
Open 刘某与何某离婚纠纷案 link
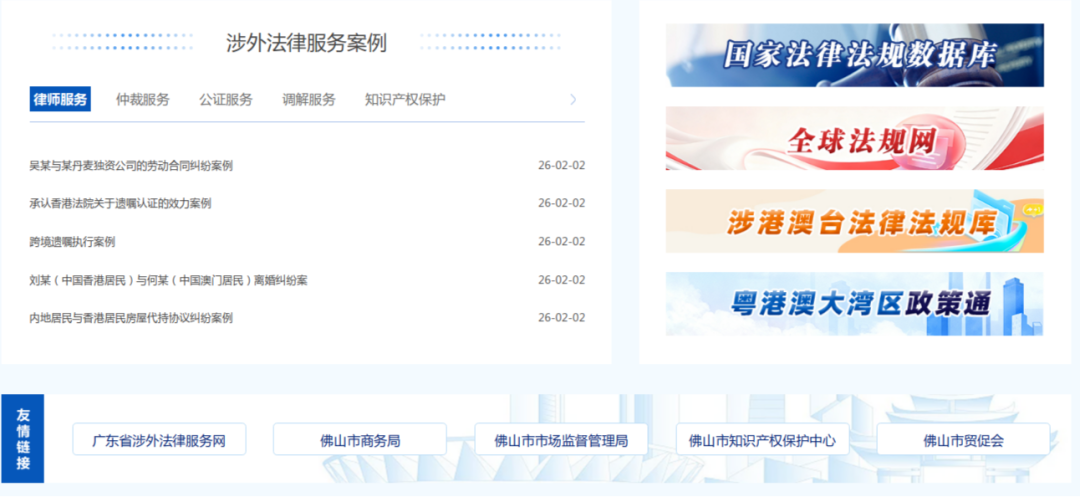tap(168, 280)
